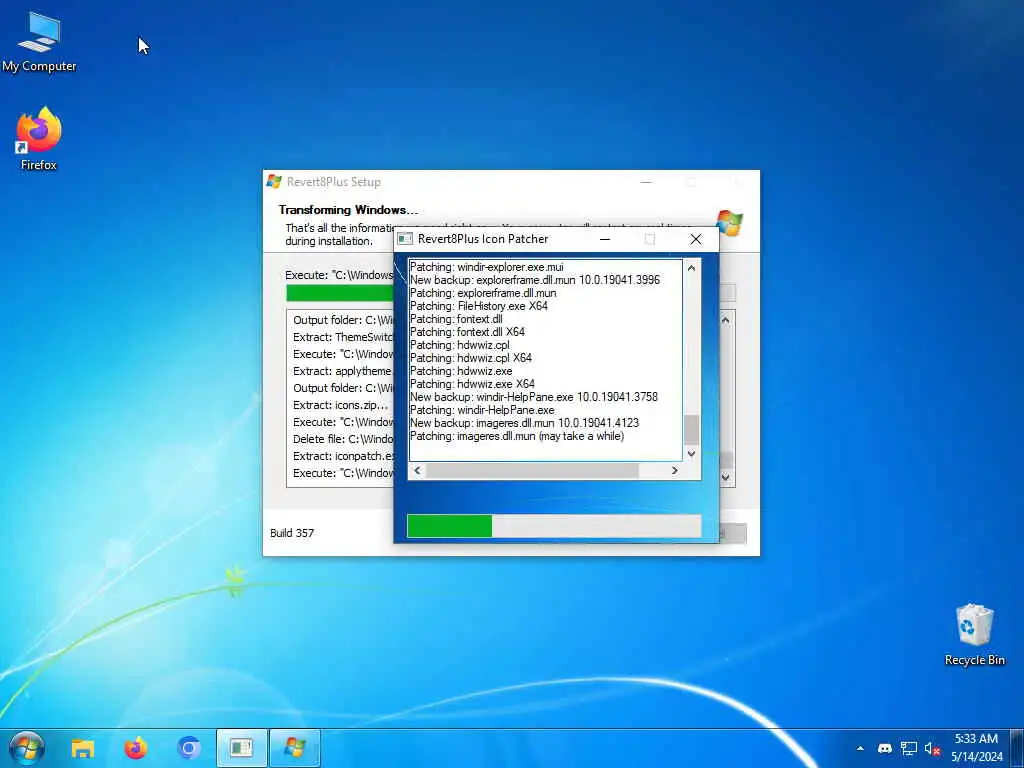Switch to Revert8Plus Setup taskbar button
This screenshot has width=1024, height=768.
coord(295,748)
